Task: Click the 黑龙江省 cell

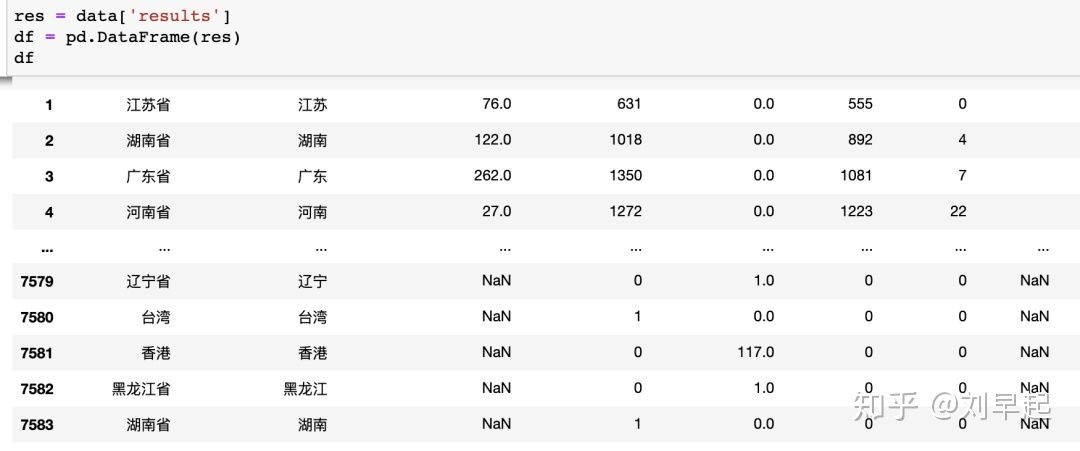Action: [140, 389]
